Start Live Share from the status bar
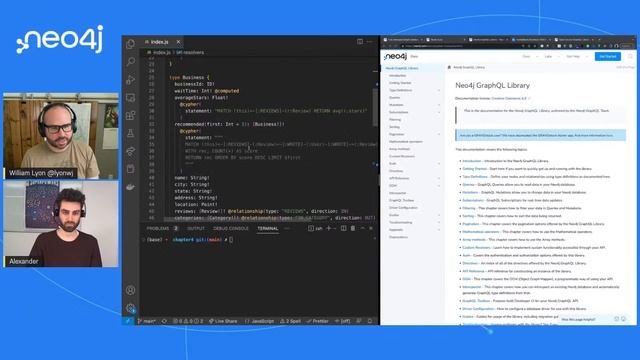Image resolution: width=640 pixels, height=360 pixels. (223, 321)
